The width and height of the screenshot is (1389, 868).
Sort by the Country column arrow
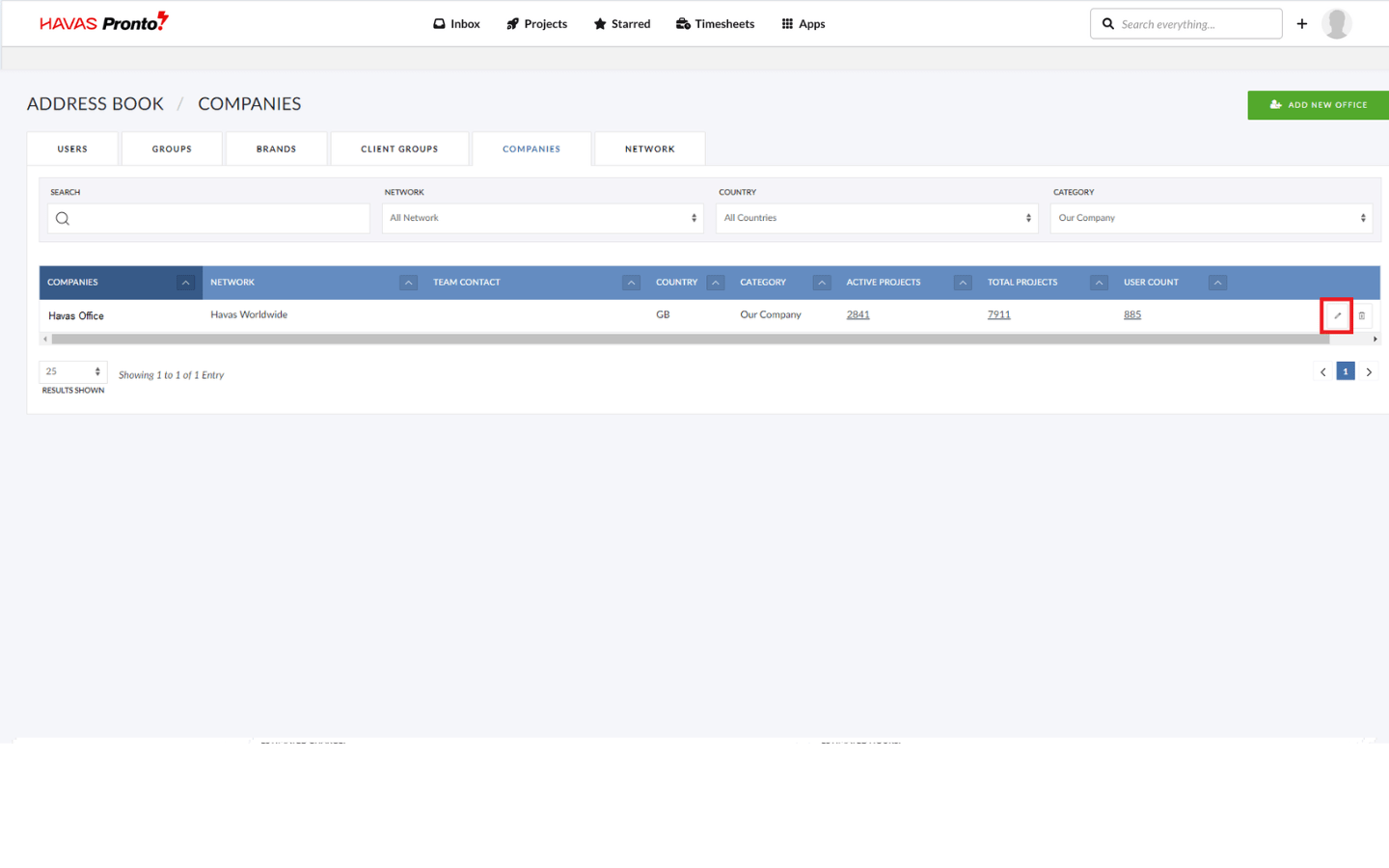(x=716, y=283)
